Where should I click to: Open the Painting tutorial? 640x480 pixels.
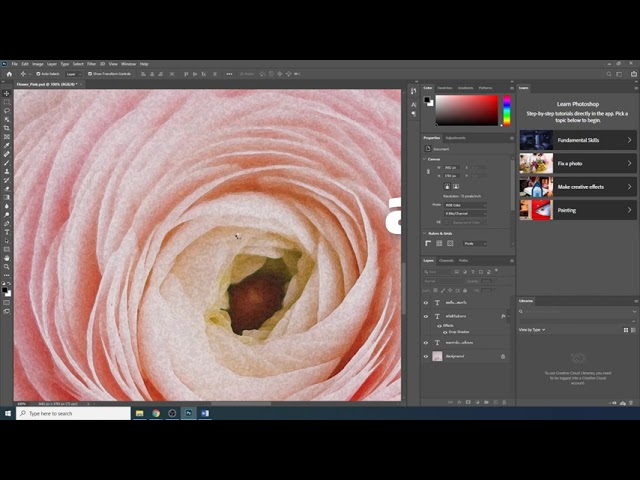point(578,210)
